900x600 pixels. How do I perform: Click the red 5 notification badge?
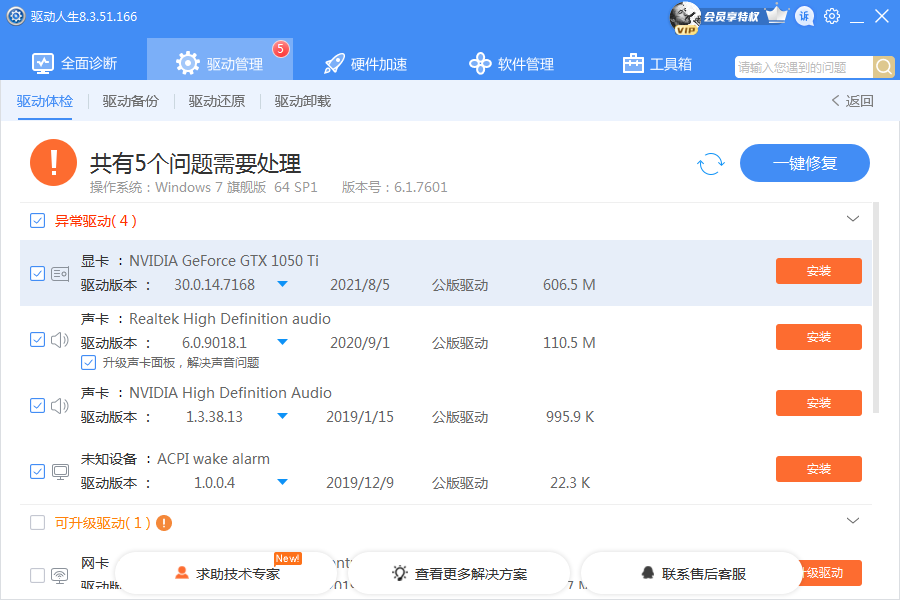click(x=281, y=49)
